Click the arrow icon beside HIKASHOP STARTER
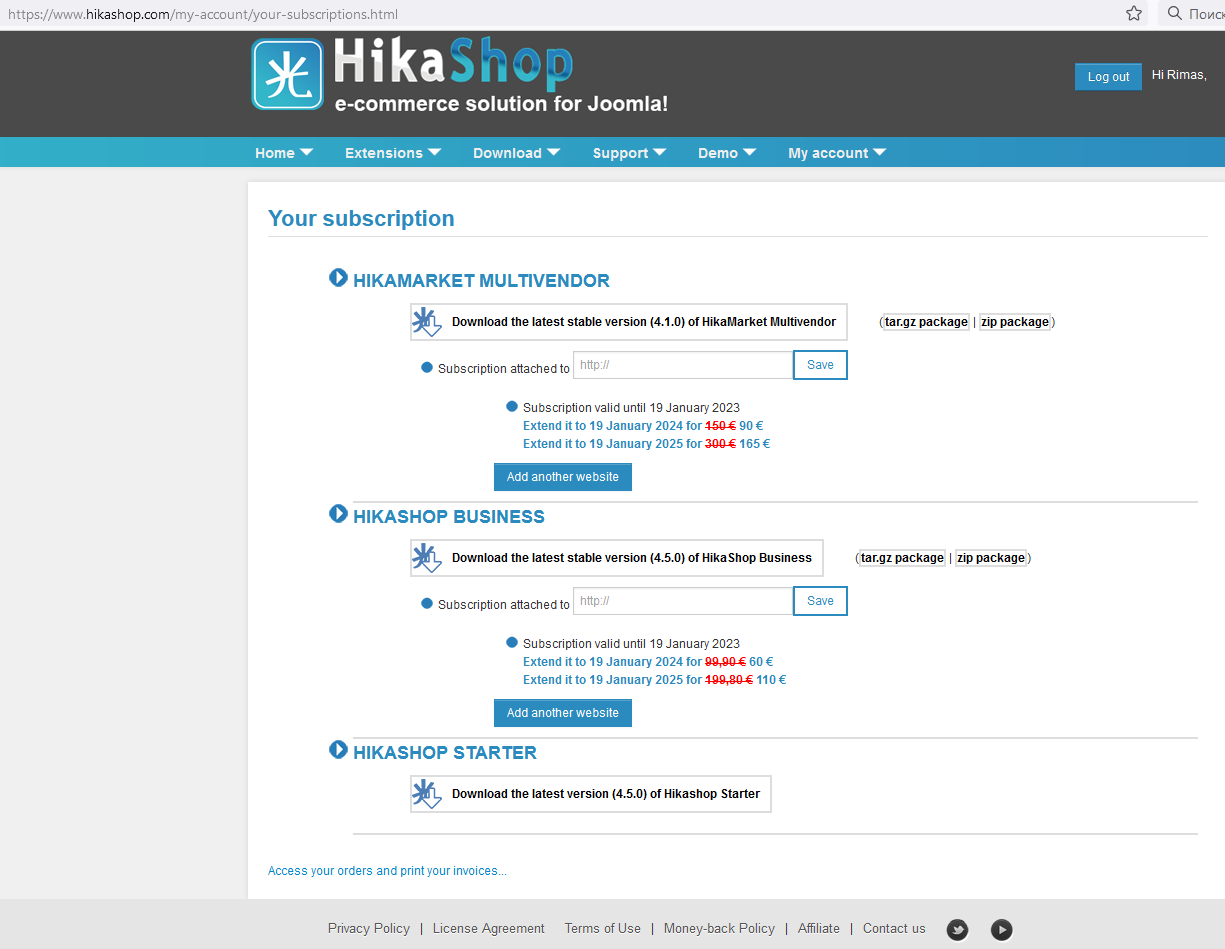 (338, 750)
